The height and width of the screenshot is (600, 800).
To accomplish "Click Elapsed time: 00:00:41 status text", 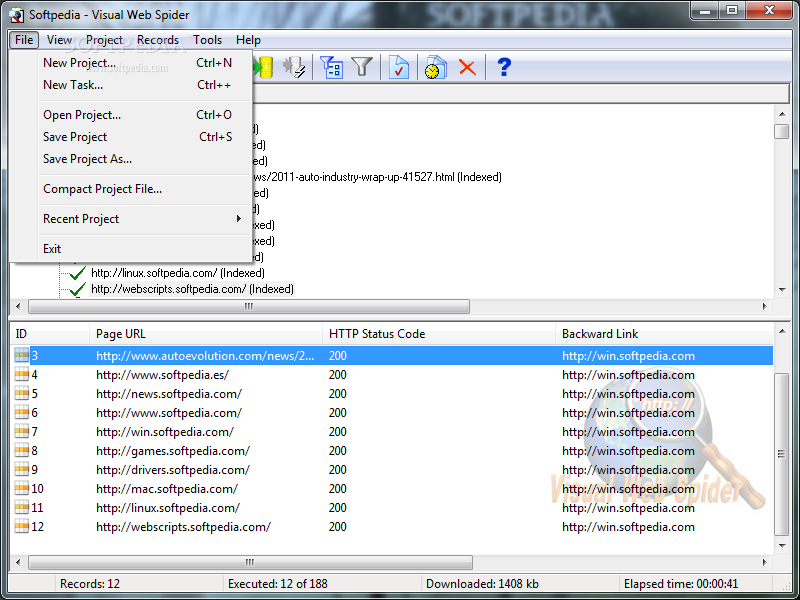I will [x=681, y=584].
